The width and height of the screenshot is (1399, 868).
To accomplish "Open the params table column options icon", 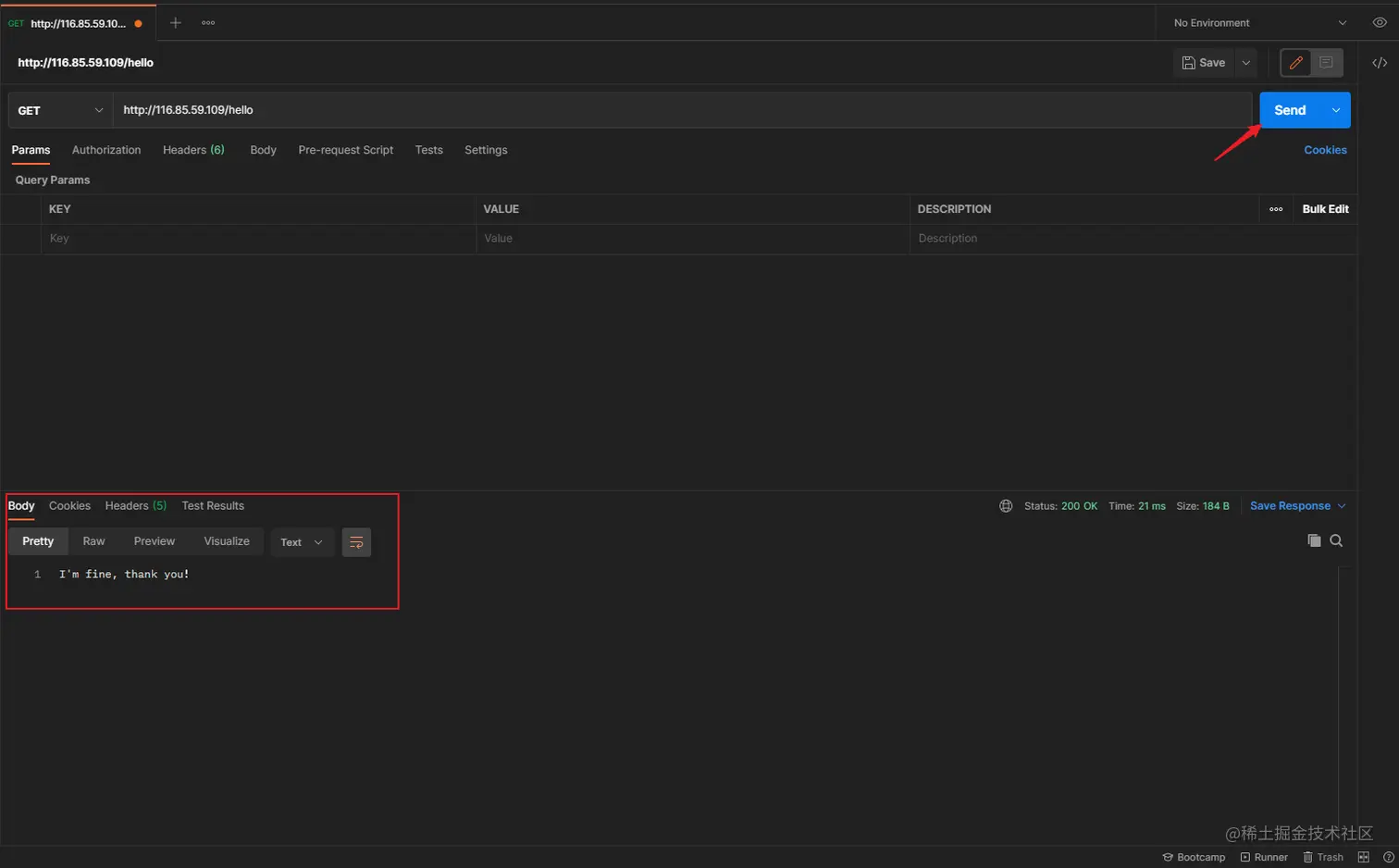I will (x=1276, y=209).
